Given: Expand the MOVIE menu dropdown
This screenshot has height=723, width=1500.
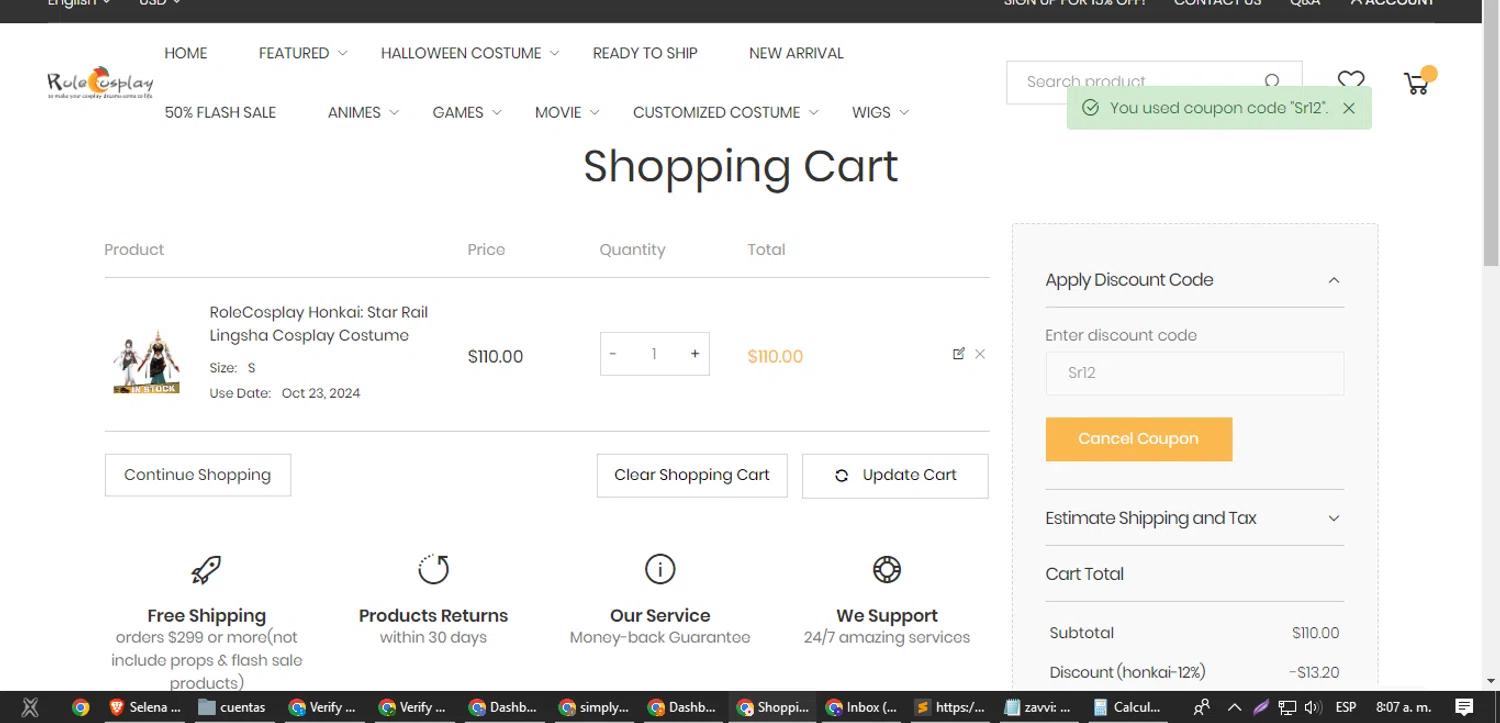Looking at the screenshot, I should point(595,112).
